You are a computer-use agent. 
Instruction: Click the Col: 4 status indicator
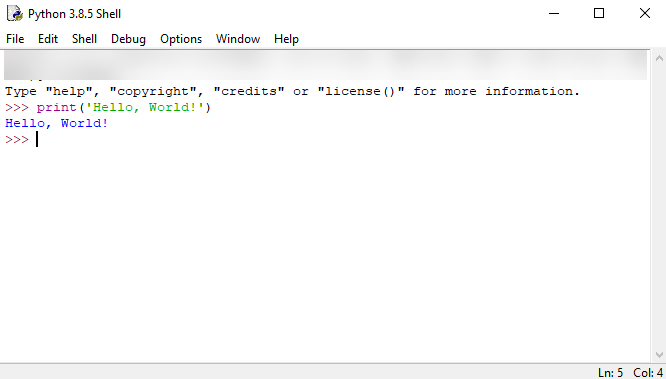tap(648, 373)
